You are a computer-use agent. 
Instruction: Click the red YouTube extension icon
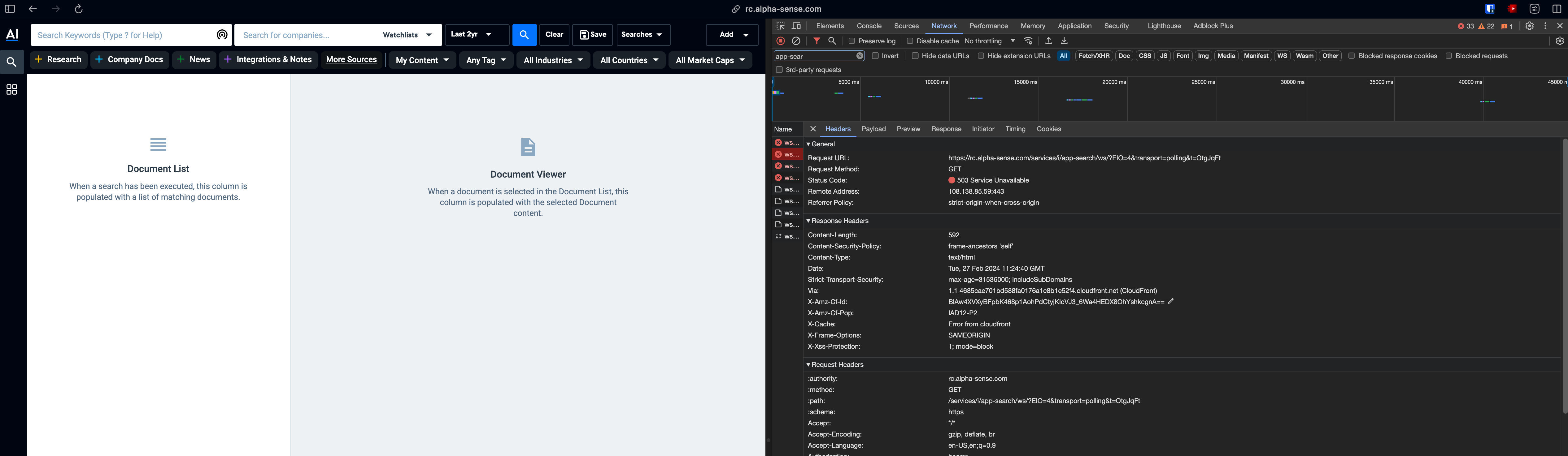[1512, 9]
